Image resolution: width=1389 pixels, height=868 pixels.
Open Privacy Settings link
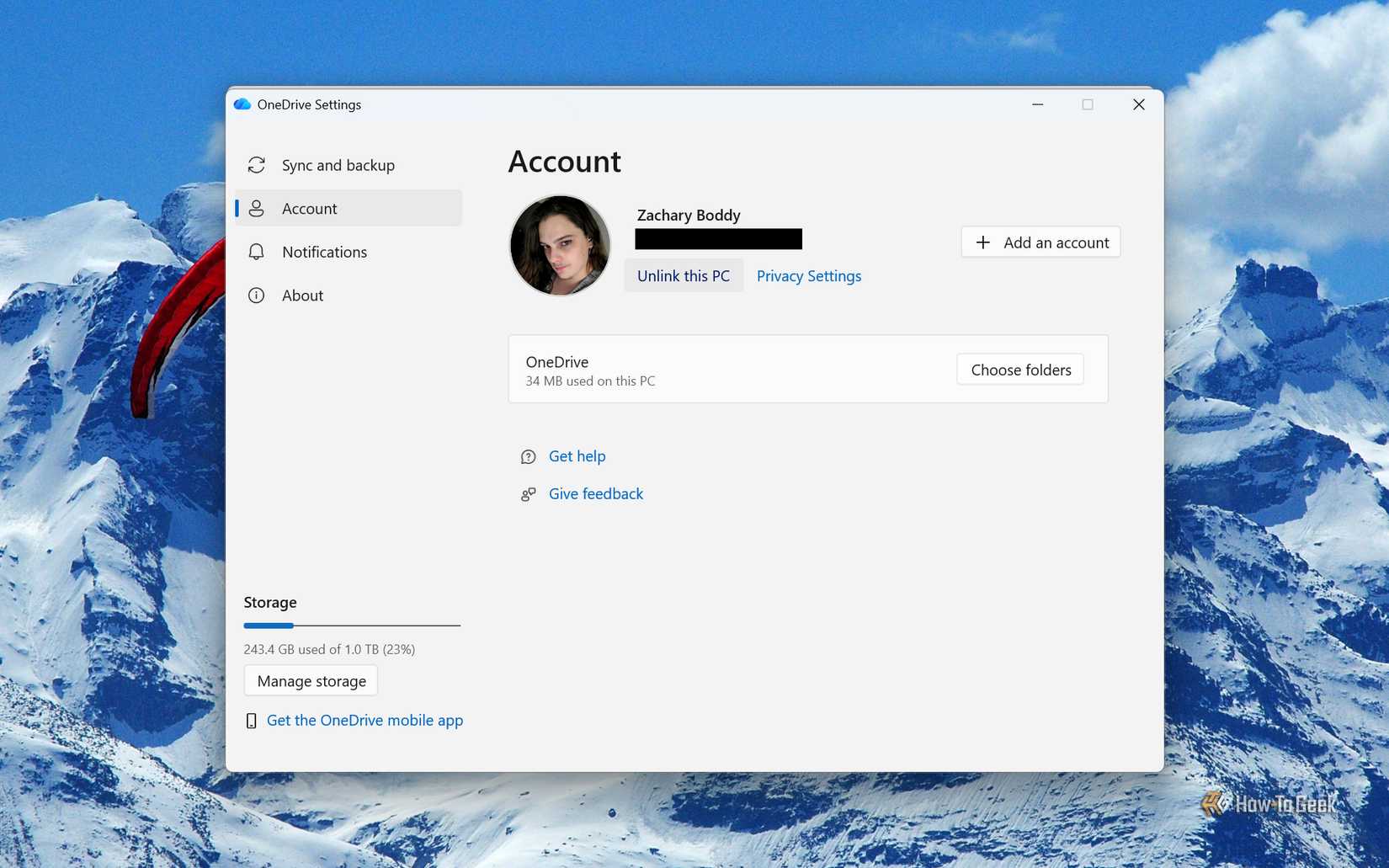pos(809,276)
